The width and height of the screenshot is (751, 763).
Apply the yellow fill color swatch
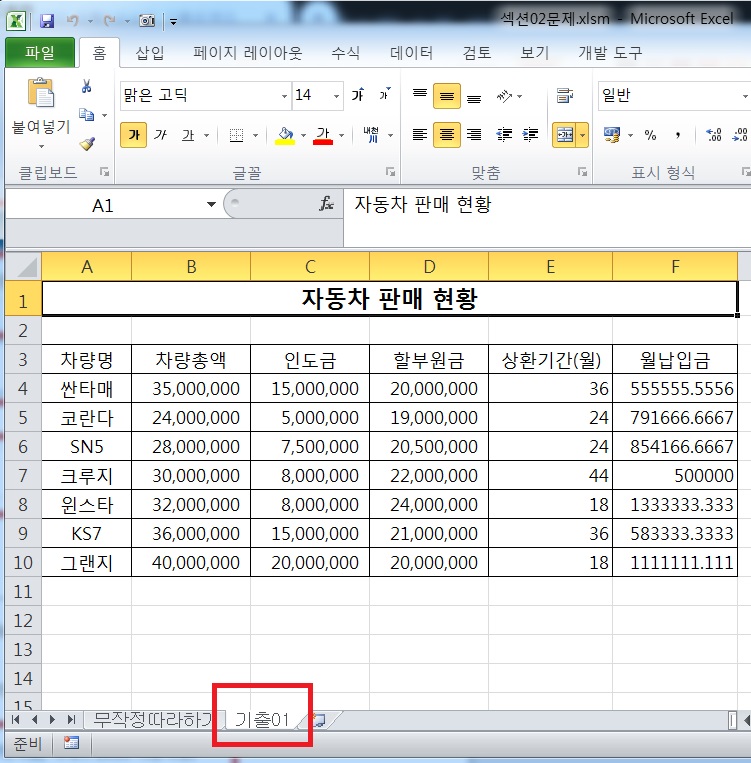pos(285,135)
